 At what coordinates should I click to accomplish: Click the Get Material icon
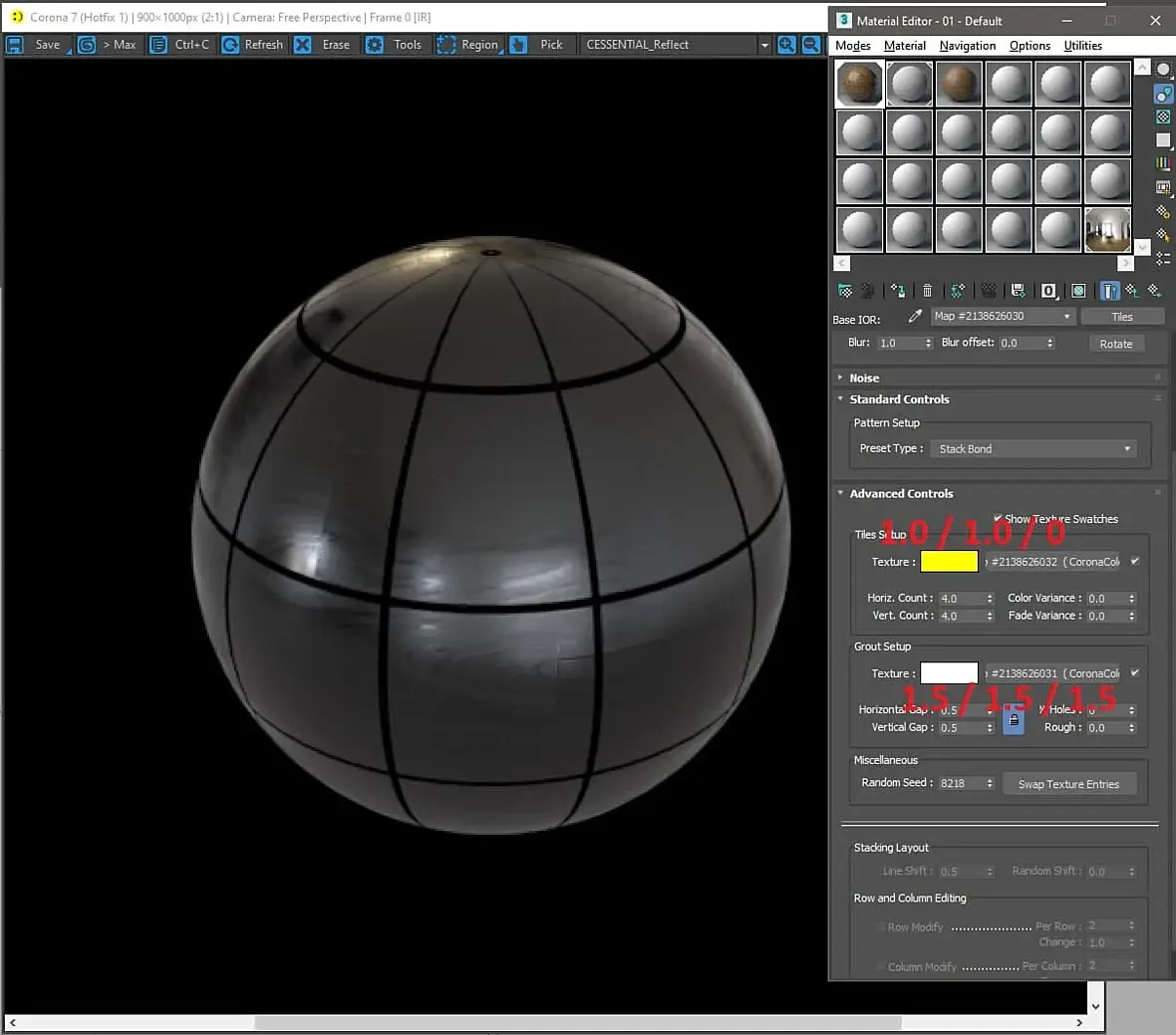[845, 291]
